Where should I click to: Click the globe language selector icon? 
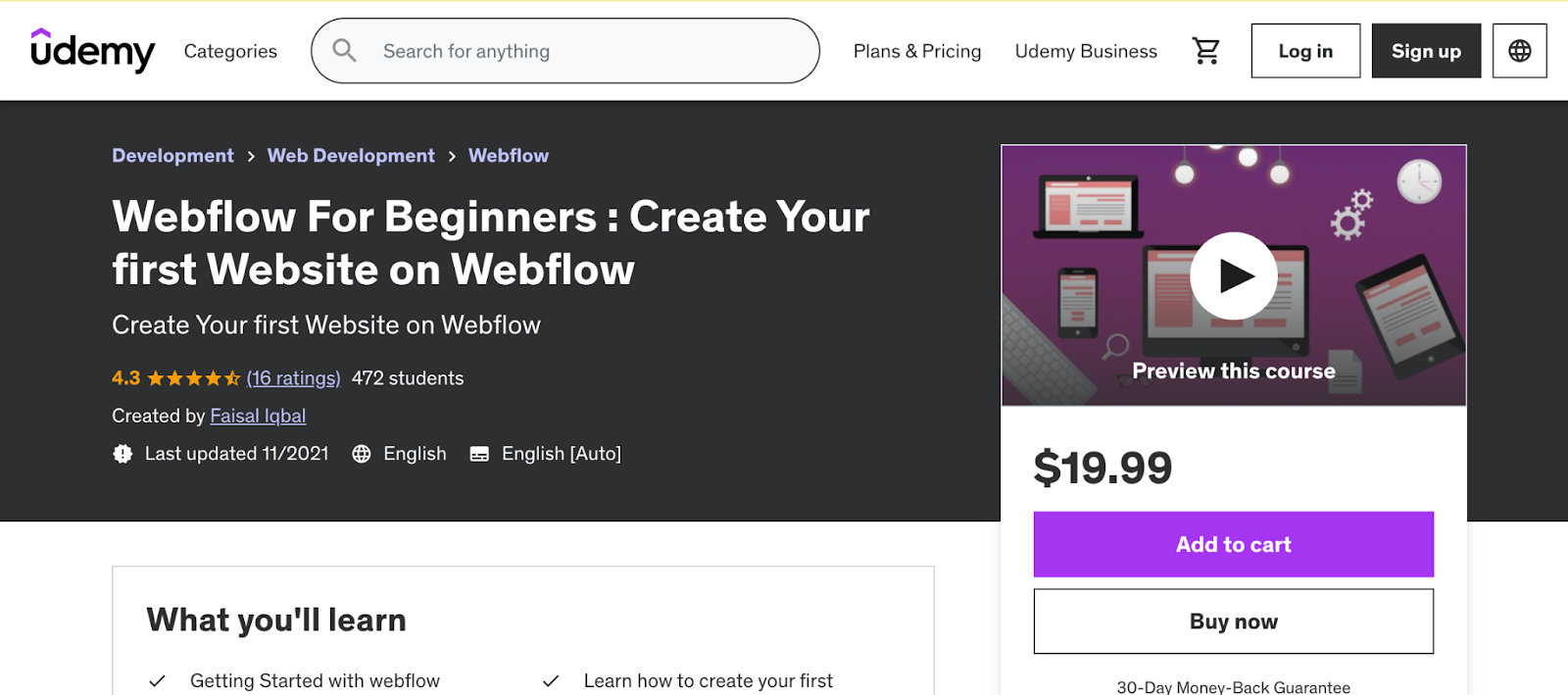[1518, 50]
